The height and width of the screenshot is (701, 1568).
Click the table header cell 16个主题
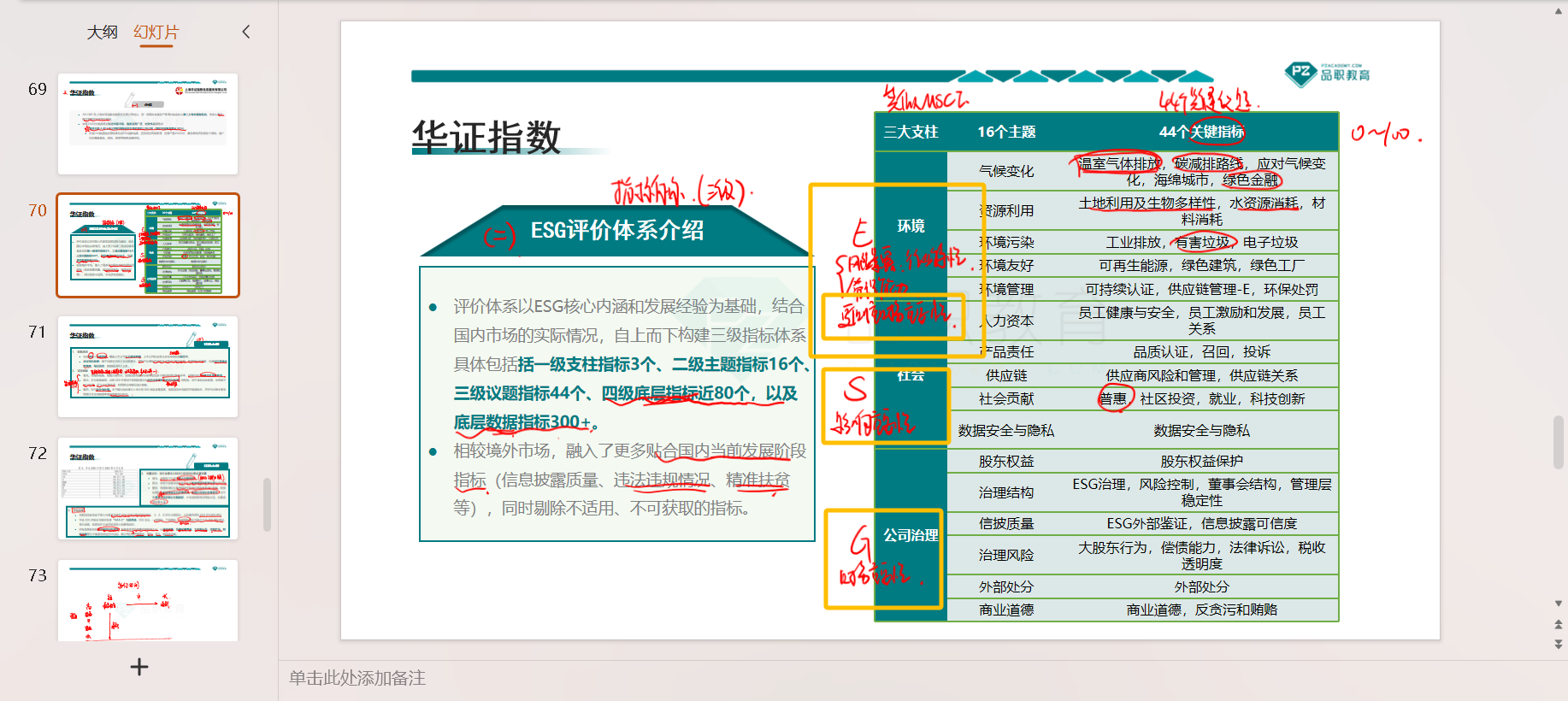pyautogui.click(x=1006, y=132)
